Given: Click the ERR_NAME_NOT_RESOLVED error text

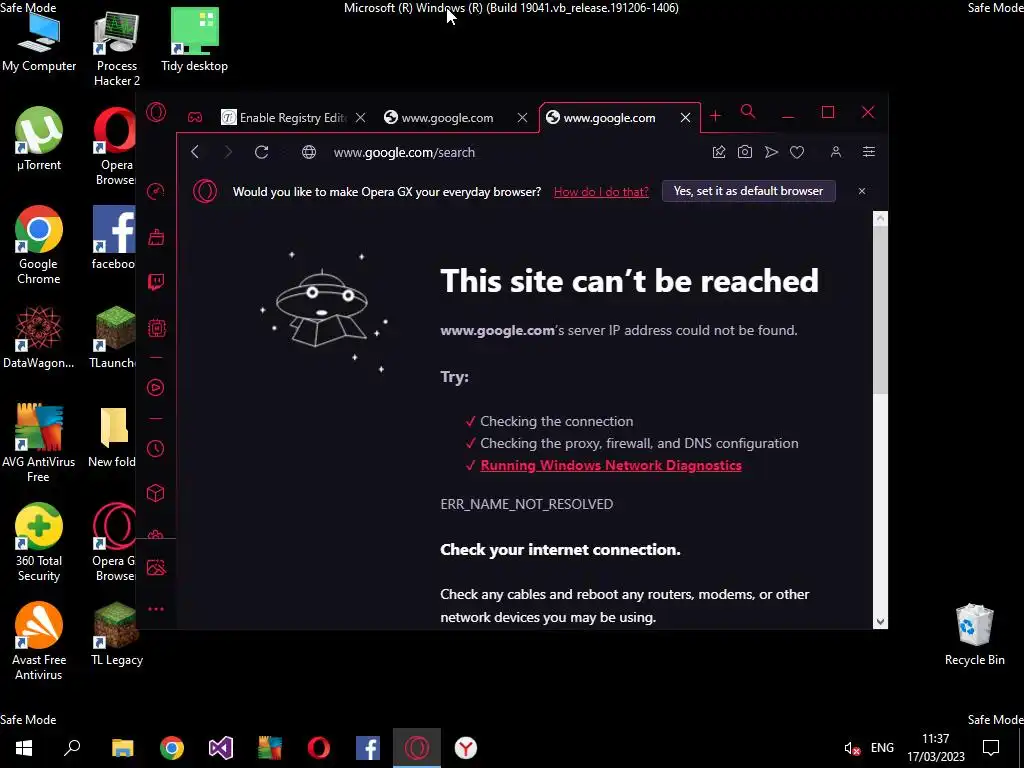Looking at the screenshot, I should [x=526, y=504].
